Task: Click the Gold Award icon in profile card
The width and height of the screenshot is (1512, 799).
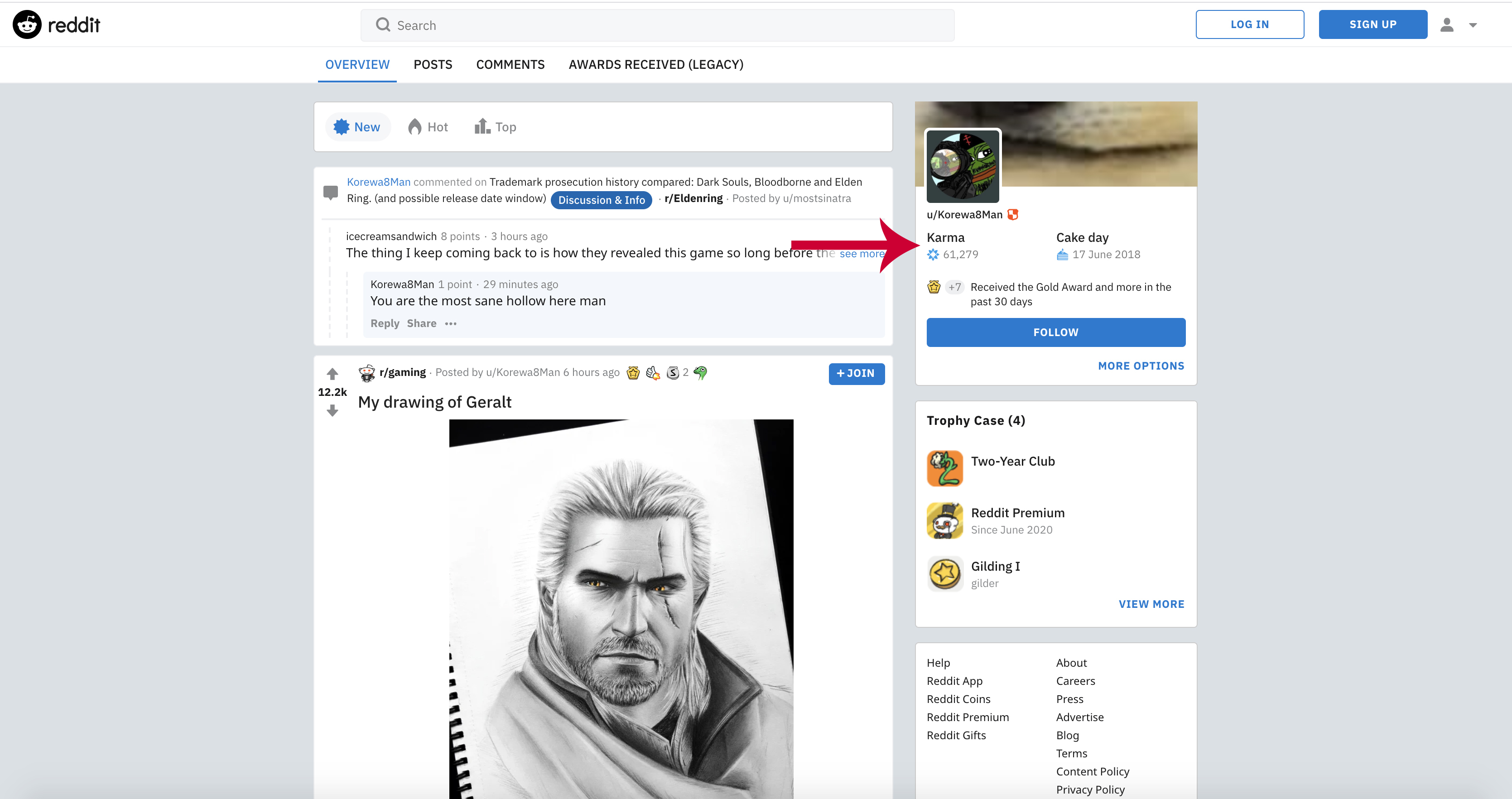Action: click(934, 287)
